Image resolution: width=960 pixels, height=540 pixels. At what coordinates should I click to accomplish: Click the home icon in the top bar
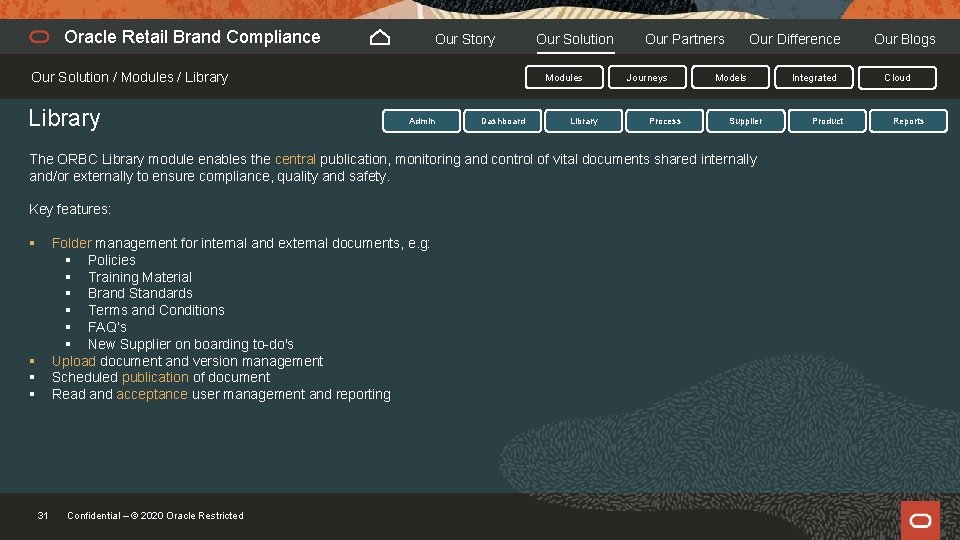[380, 38]
